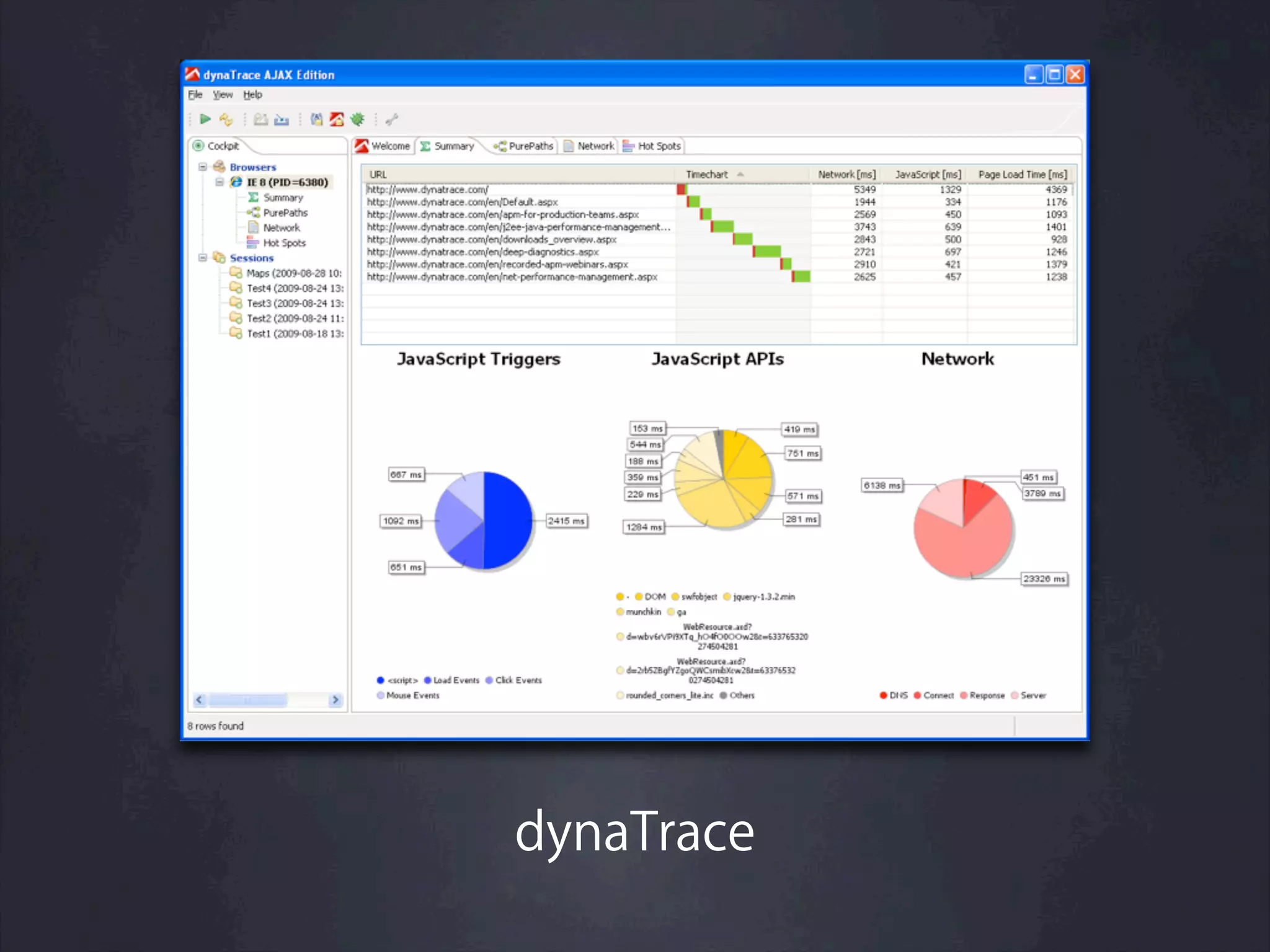Click the Page Load Time [ms] header
Image resolution: width=1270 pixels, height=952 pixels.
pos(1021,175)
